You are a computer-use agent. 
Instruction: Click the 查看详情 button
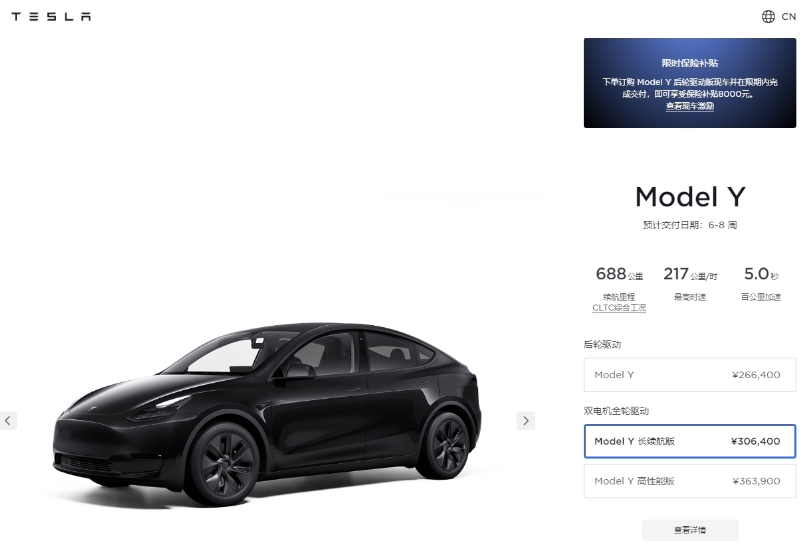tap(690, 530)
